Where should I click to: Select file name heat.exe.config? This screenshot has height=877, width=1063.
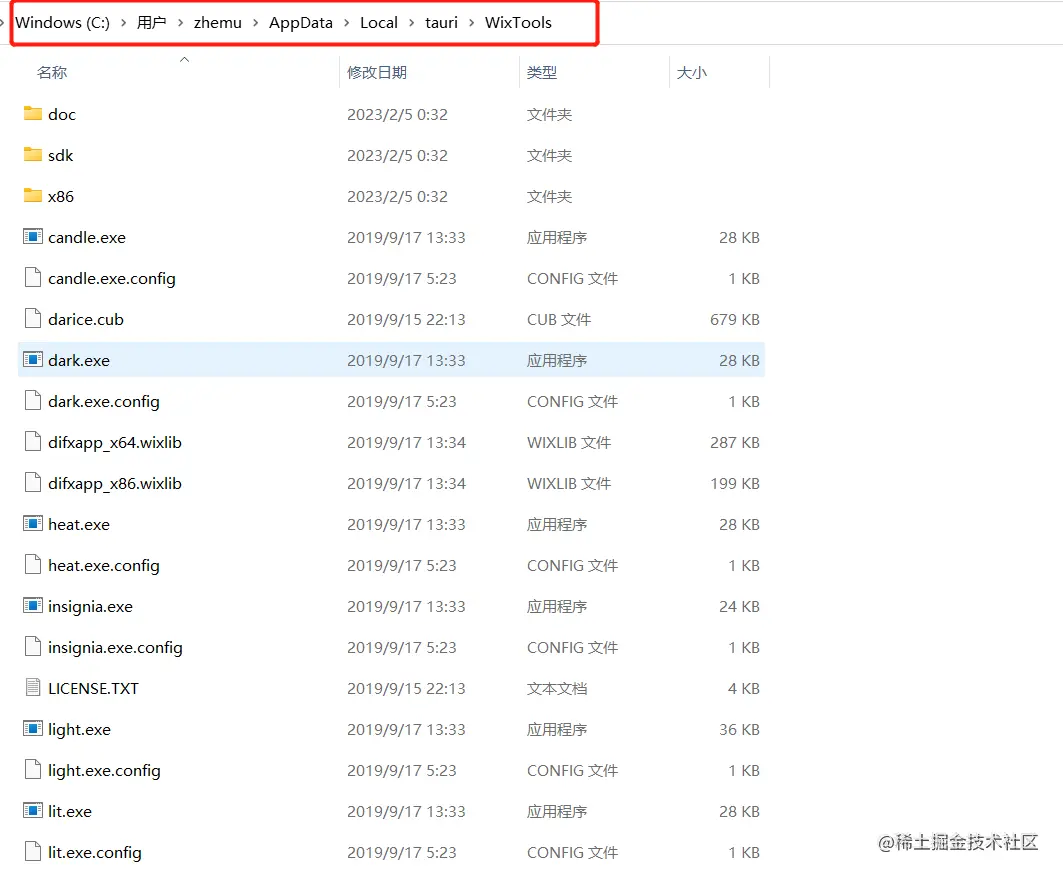click(x=104, y=566)
